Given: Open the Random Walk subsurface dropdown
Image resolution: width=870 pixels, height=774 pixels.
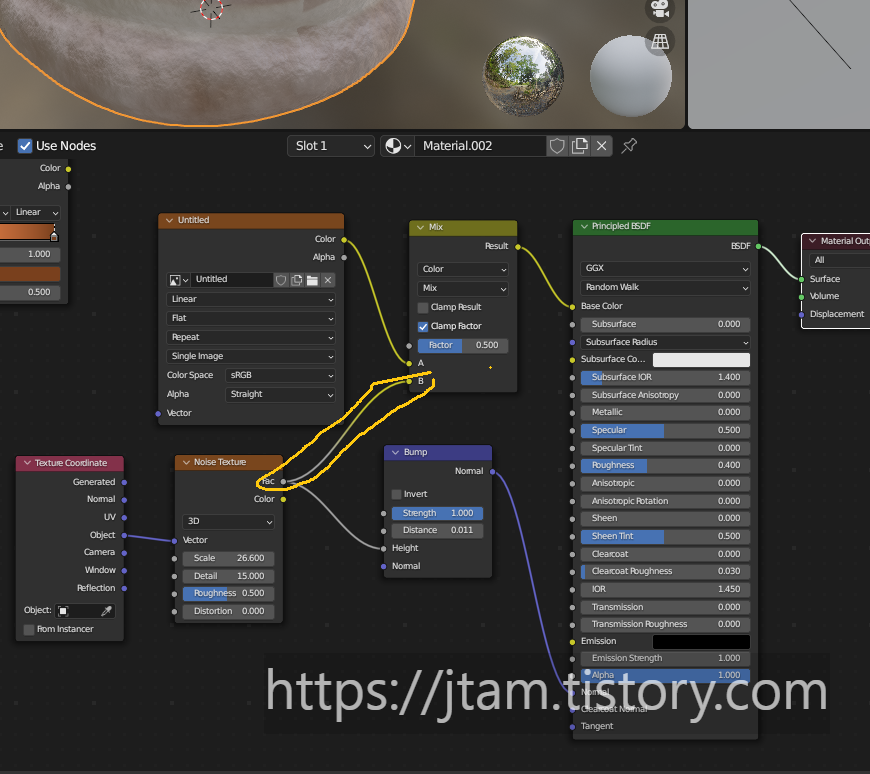Looking at the screenshot, I should (665, 287).
